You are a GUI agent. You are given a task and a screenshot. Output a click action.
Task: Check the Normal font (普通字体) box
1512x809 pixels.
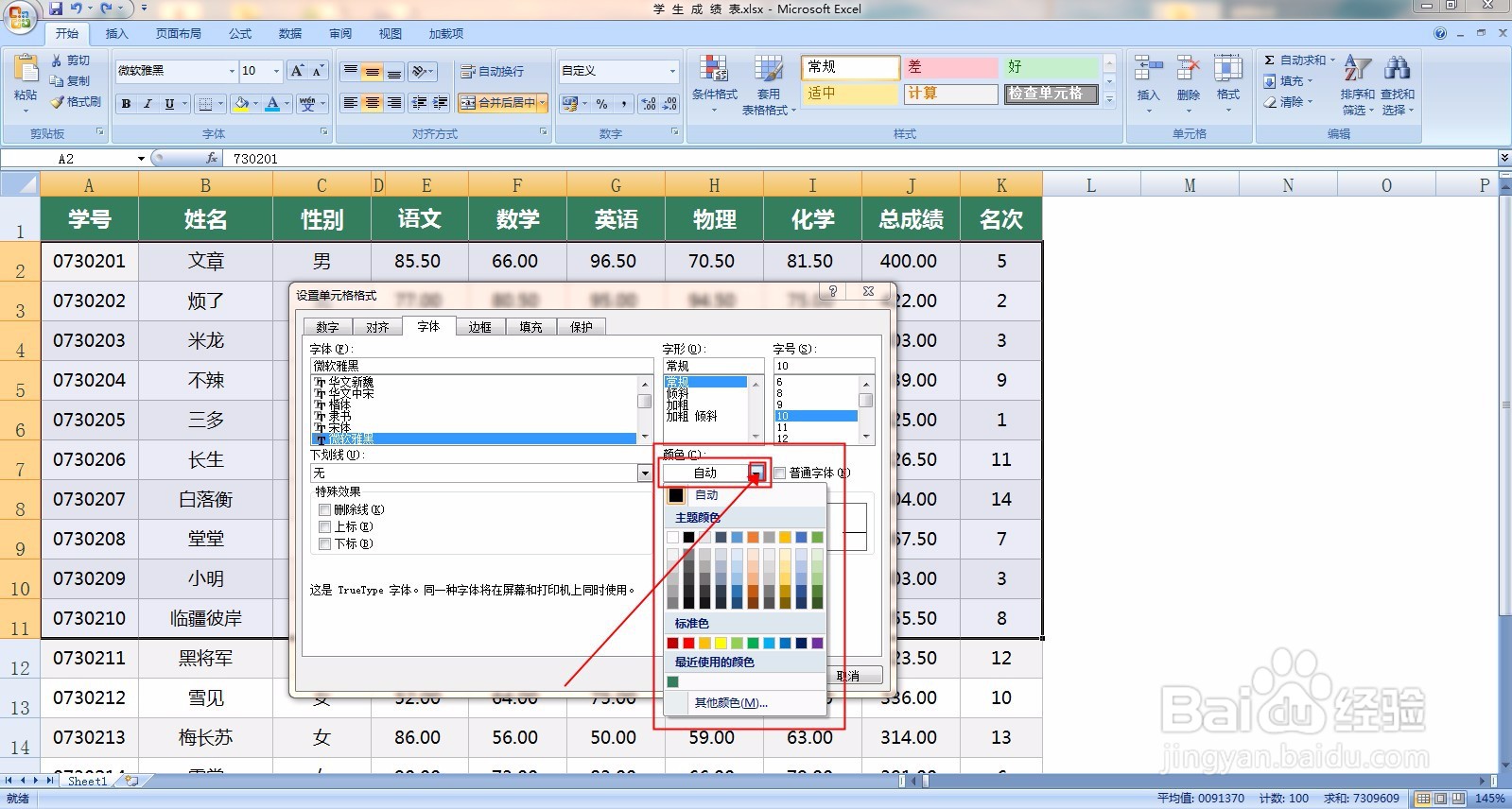tap(780, 473)
